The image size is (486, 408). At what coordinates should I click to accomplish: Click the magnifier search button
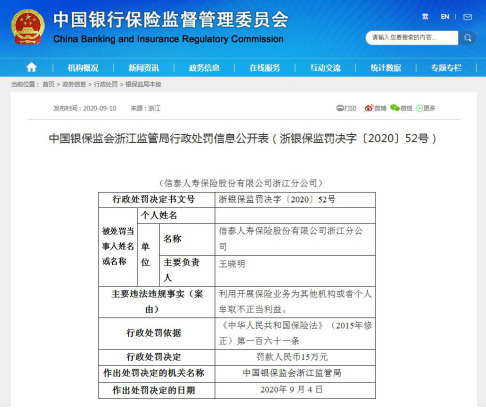[x=468, y=38]
